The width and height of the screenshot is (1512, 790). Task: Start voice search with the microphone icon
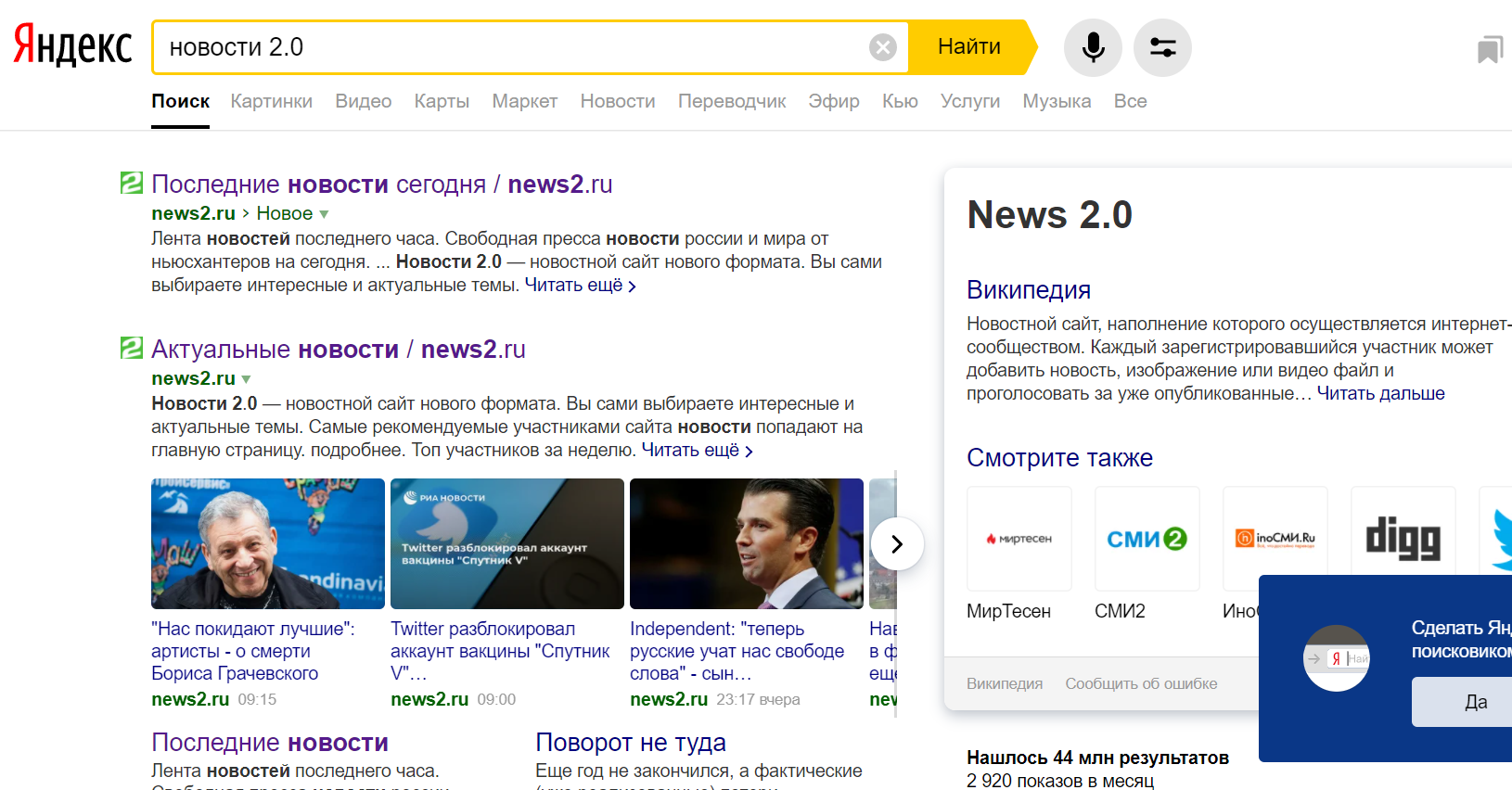tap(1093, 47)
